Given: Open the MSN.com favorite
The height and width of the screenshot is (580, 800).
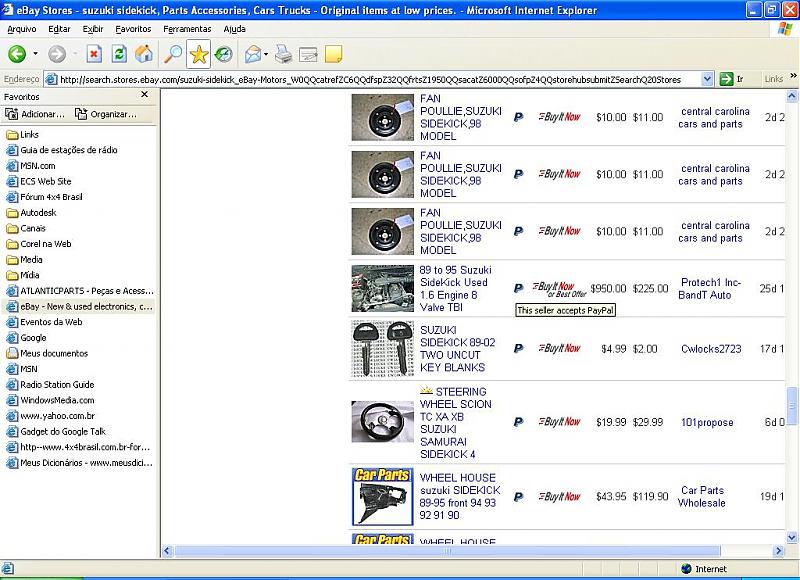Looking at the screenshot, I should pyautogui.click(x=31, y=166).
